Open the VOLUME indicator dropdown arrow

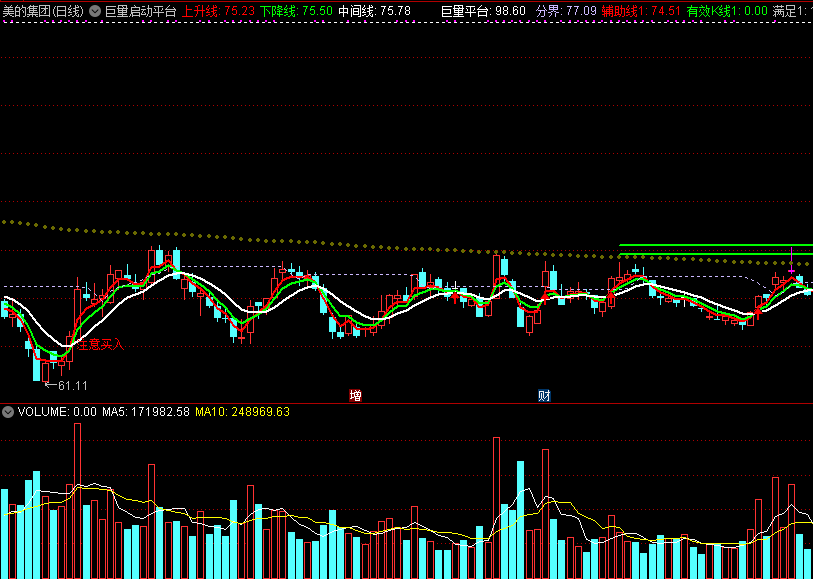click(x=8, y=412)
